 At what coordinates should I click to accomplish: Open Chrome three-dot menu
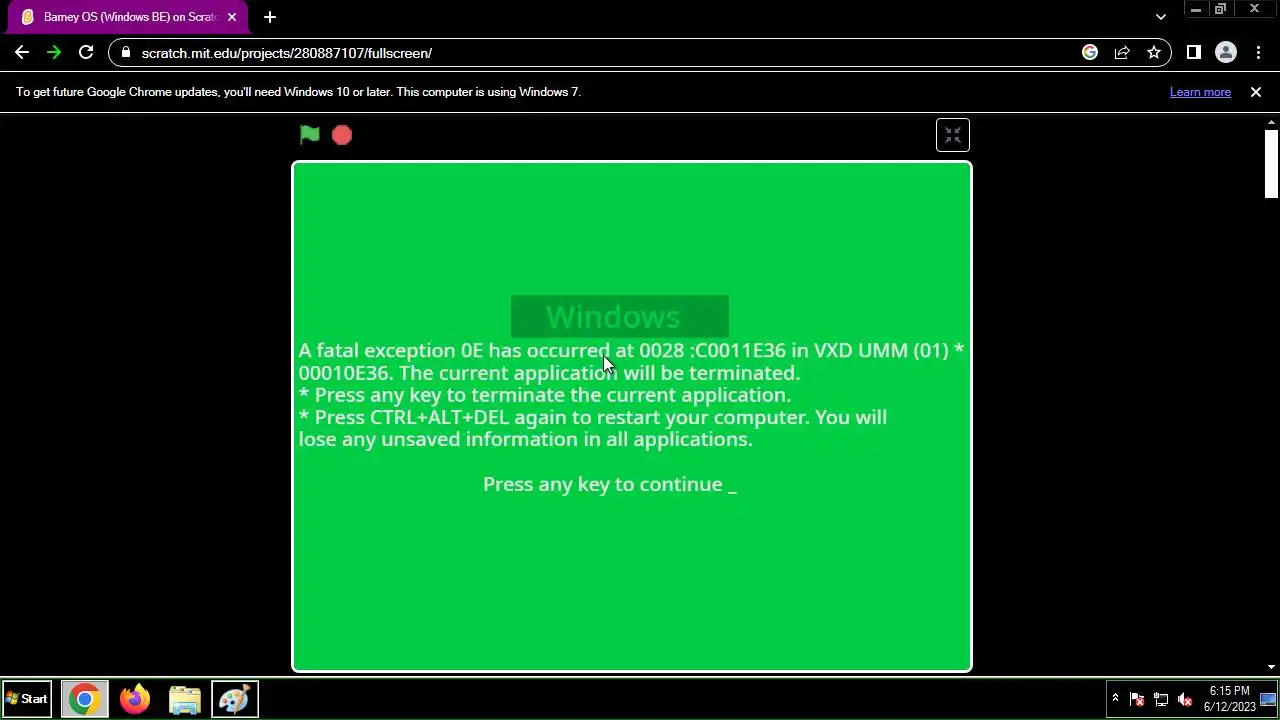(1258, 53)
